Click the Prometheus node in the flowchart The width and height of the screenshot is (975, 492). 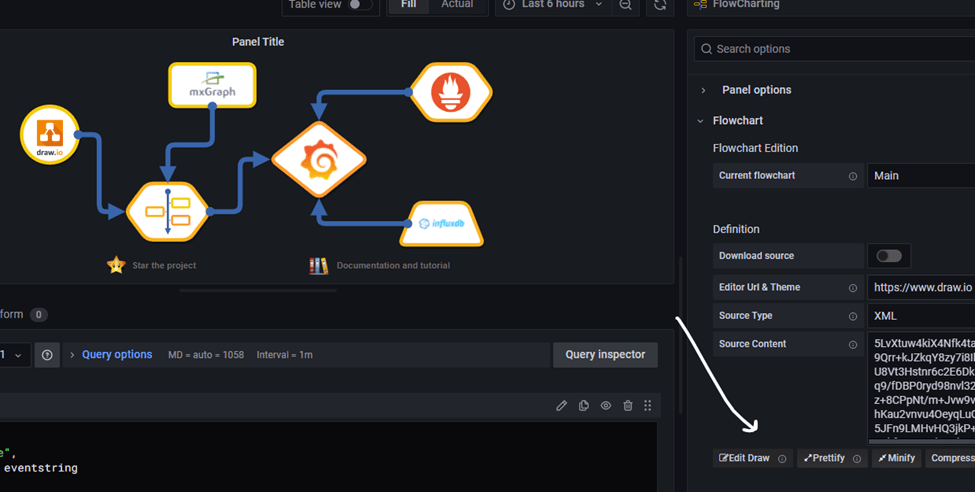pos(450,92)
